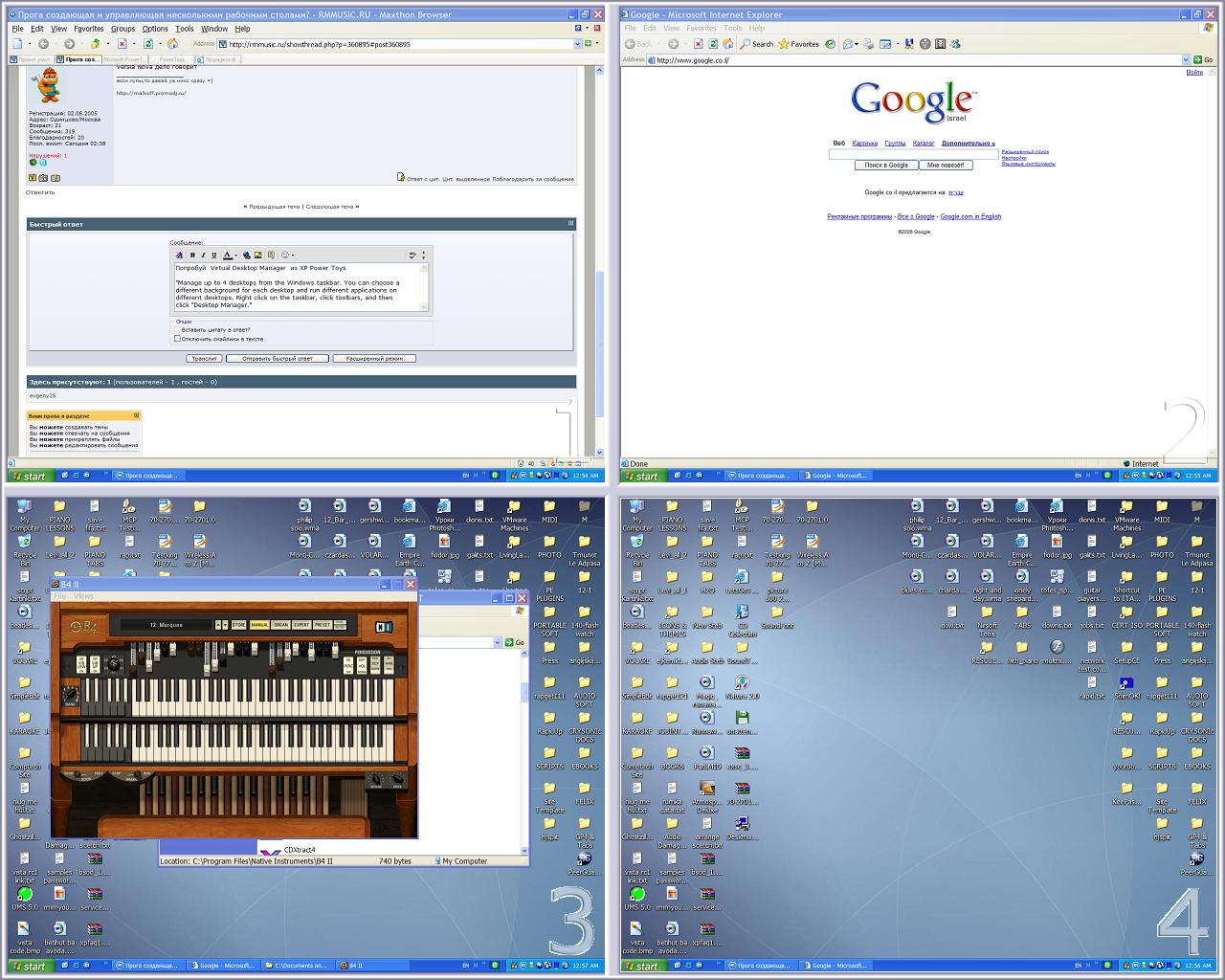Click the 'Поиск в Google' button
This screenshot has width=1225, height=980.
pyautogui.click(x=886, y=166)
